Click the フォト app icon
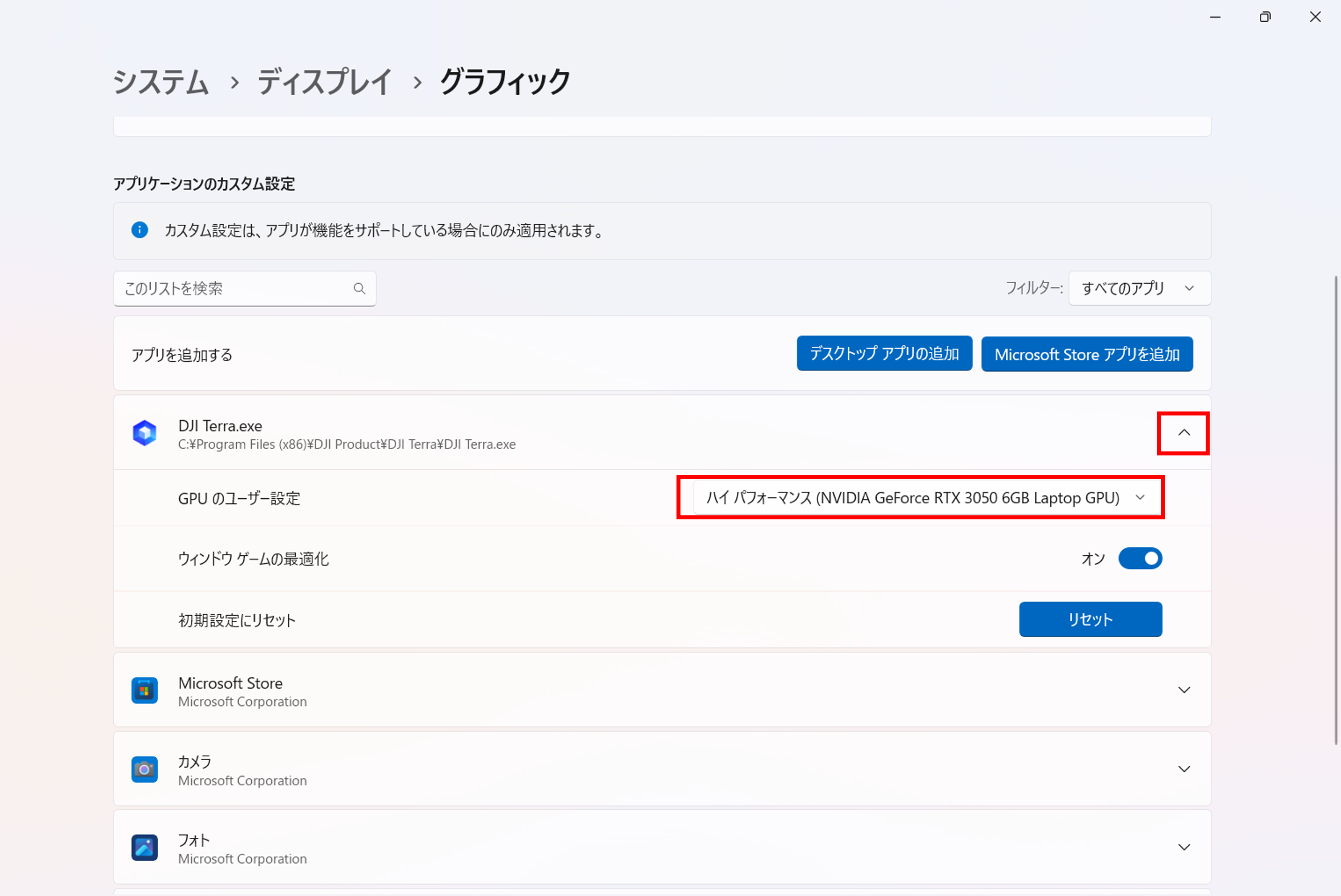 (x=144, y=847)
